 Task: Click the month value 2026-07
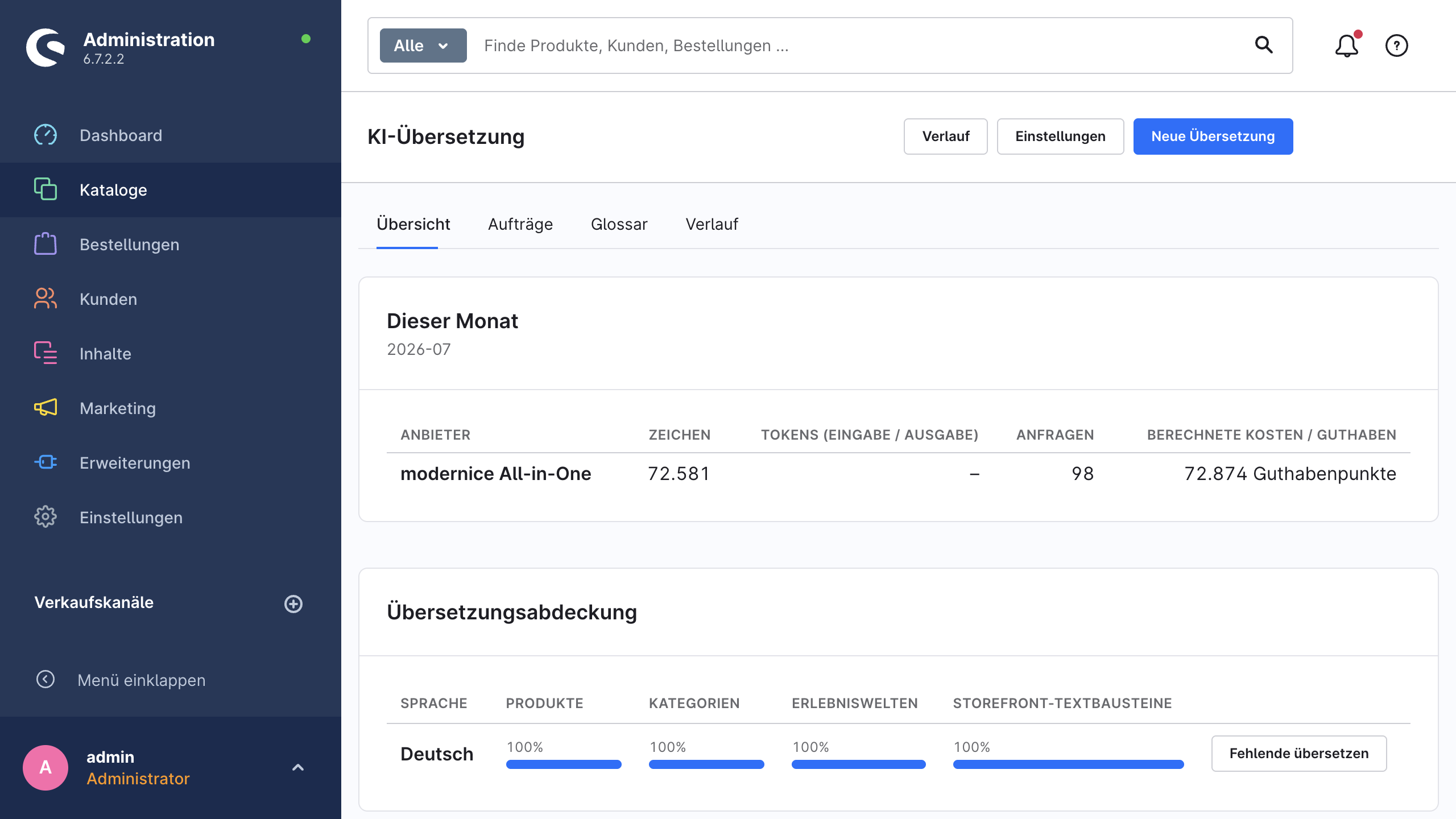419,349
